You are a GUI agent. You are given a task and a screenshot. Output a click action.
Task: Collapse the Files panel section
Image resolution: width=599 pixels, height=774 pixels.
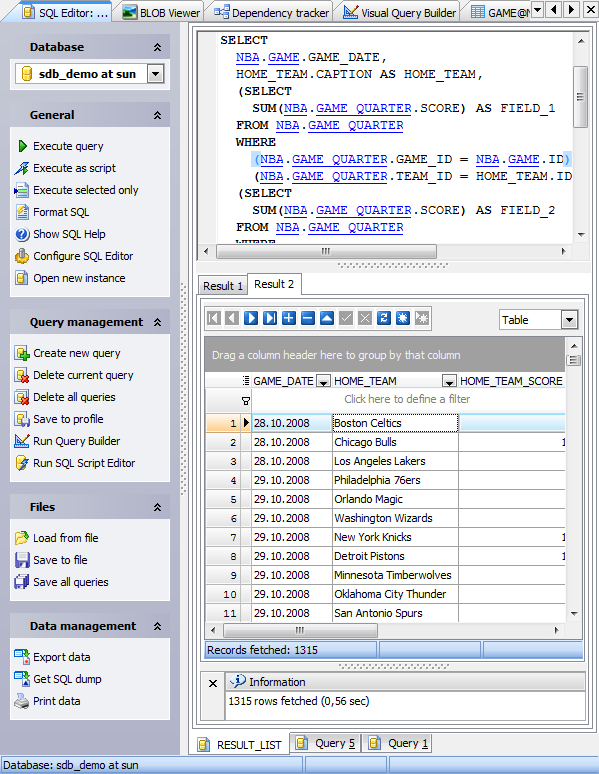pyautogui.click(x=158, y=507)
